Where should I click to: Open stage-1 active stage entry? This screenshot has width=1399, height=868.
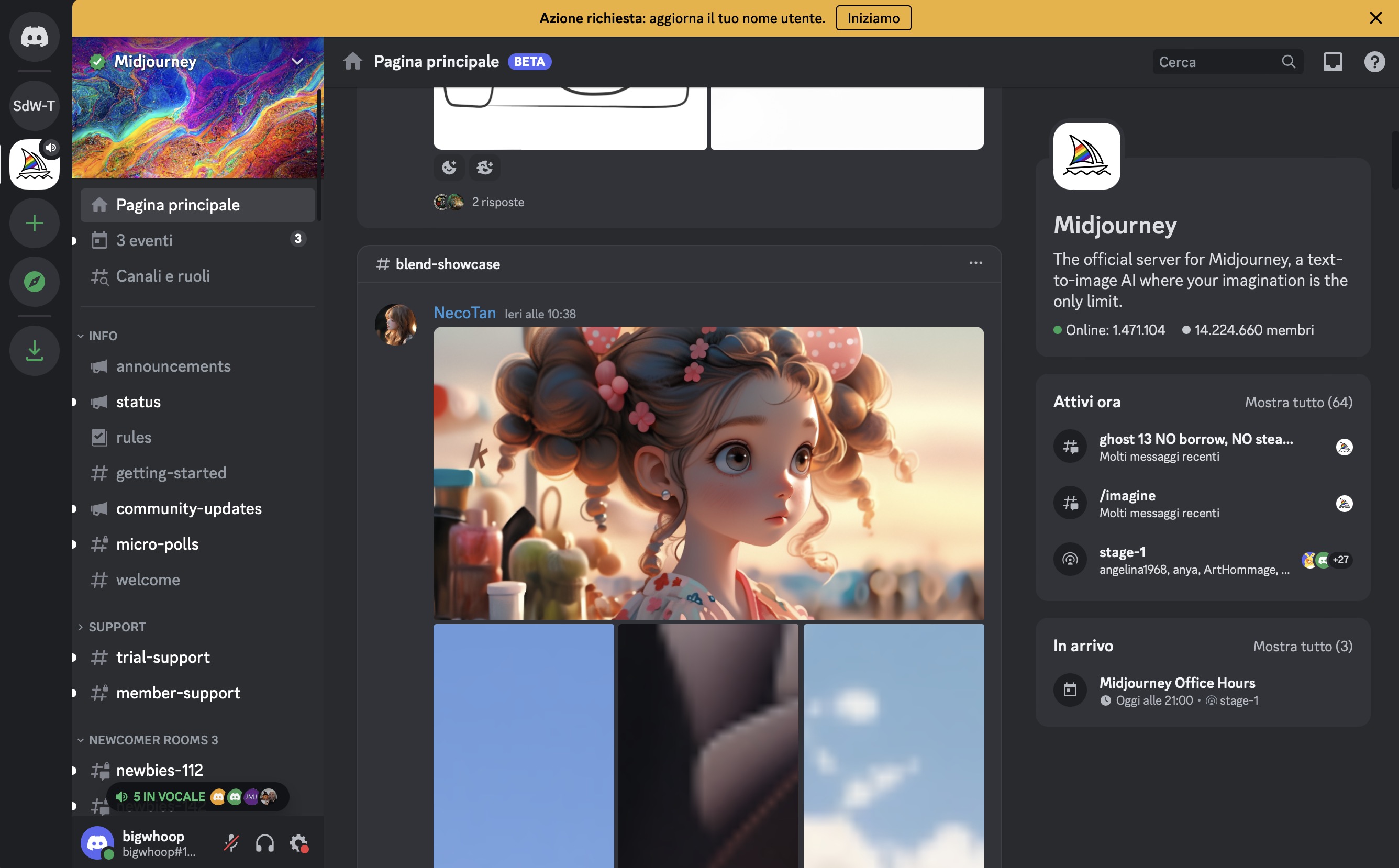tap(1202, 560)
